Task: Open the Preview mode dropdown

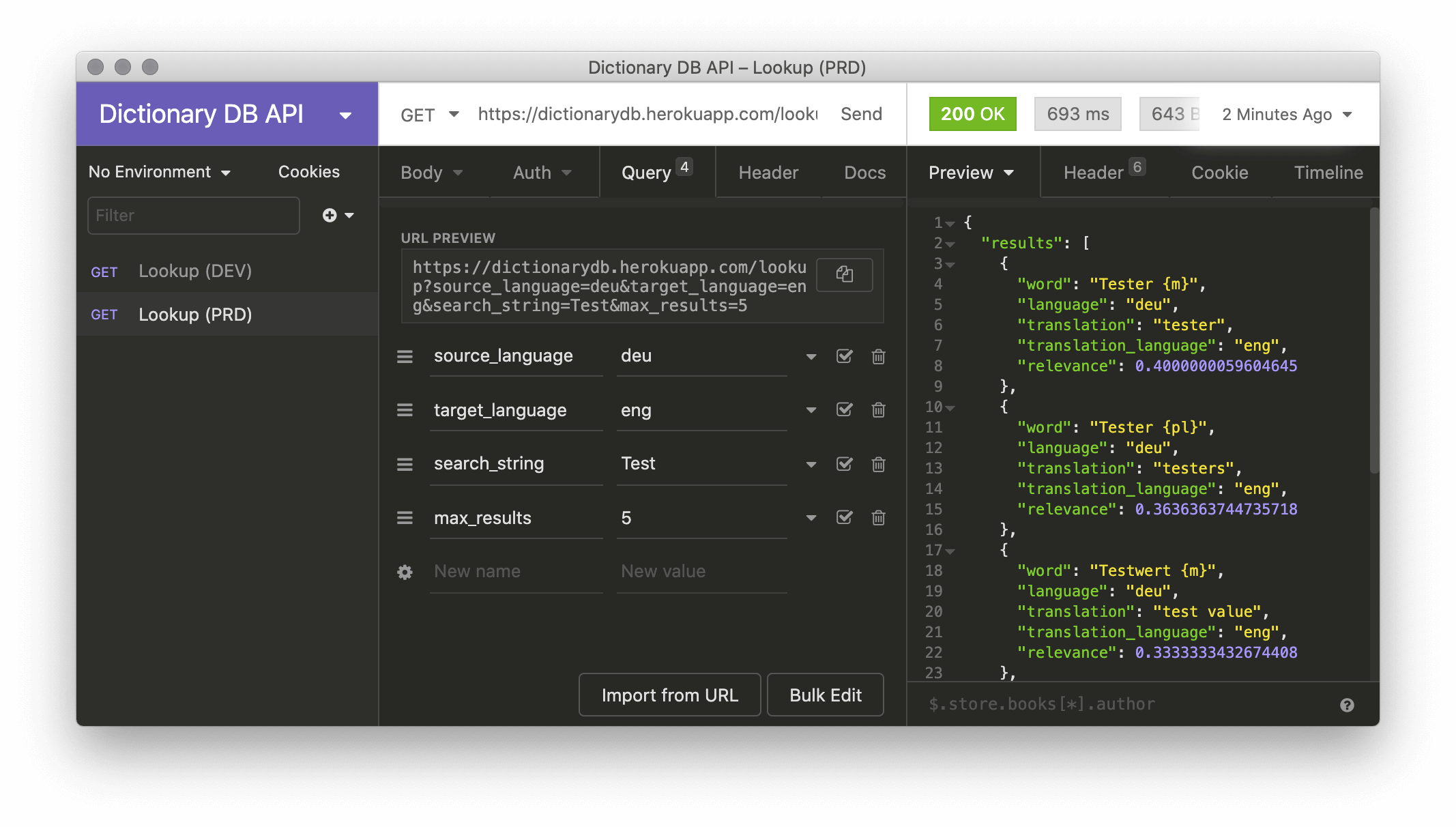Action: pos(971,173)
